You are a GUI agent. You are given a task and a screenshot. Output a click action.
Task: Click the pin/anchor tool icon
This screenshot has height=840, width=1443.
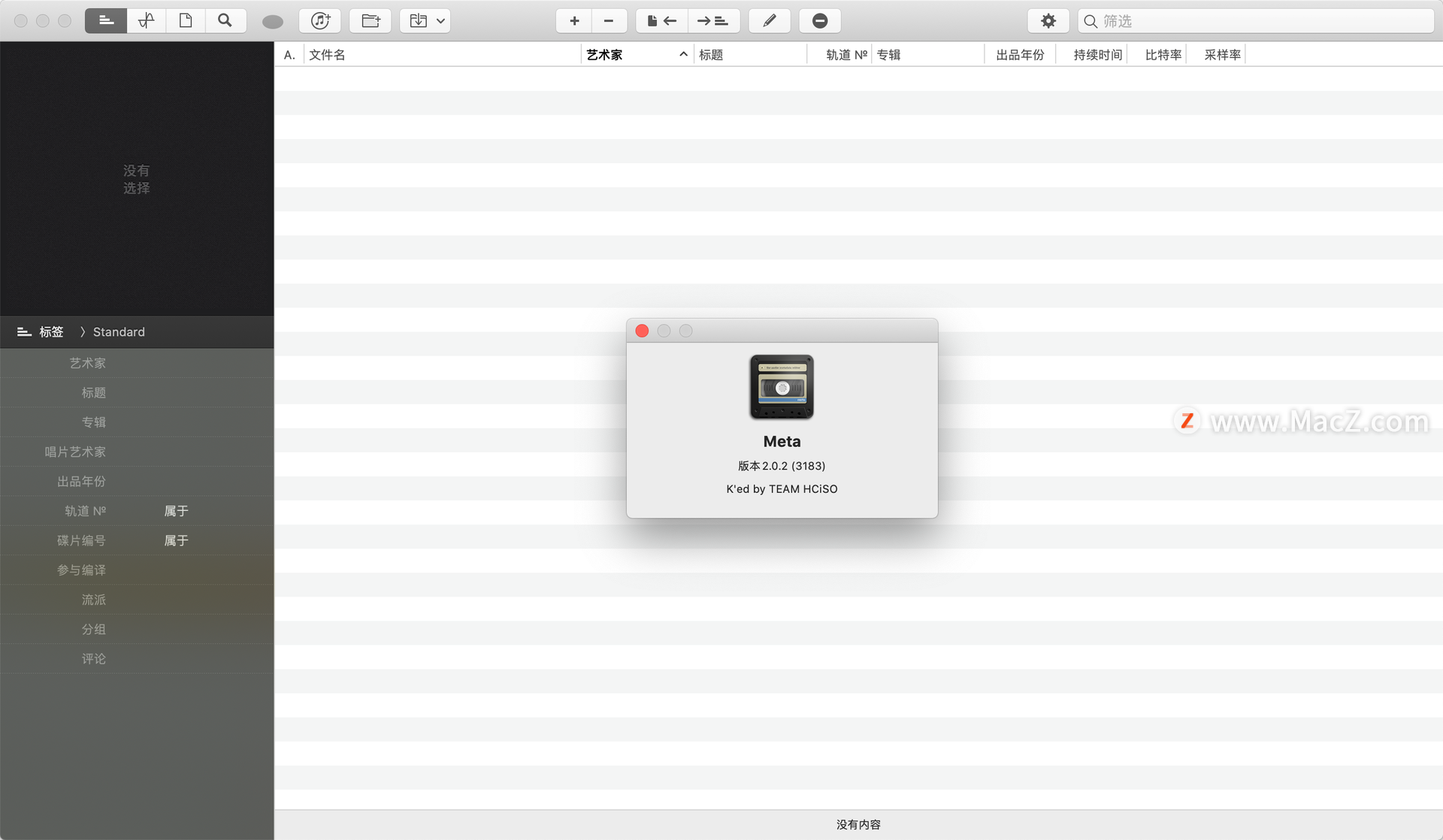146,21
